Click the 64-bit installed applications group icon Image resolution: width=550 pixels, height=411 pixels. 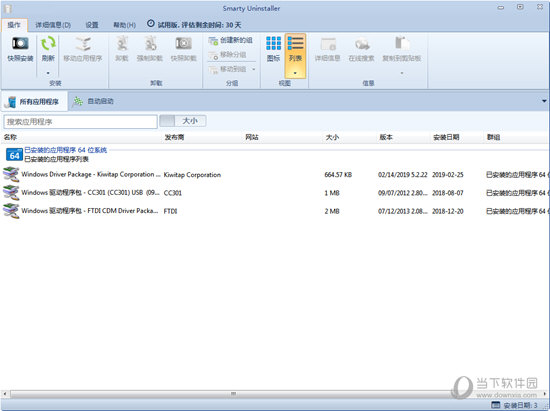pyautogui.click(x=14, y=154)
